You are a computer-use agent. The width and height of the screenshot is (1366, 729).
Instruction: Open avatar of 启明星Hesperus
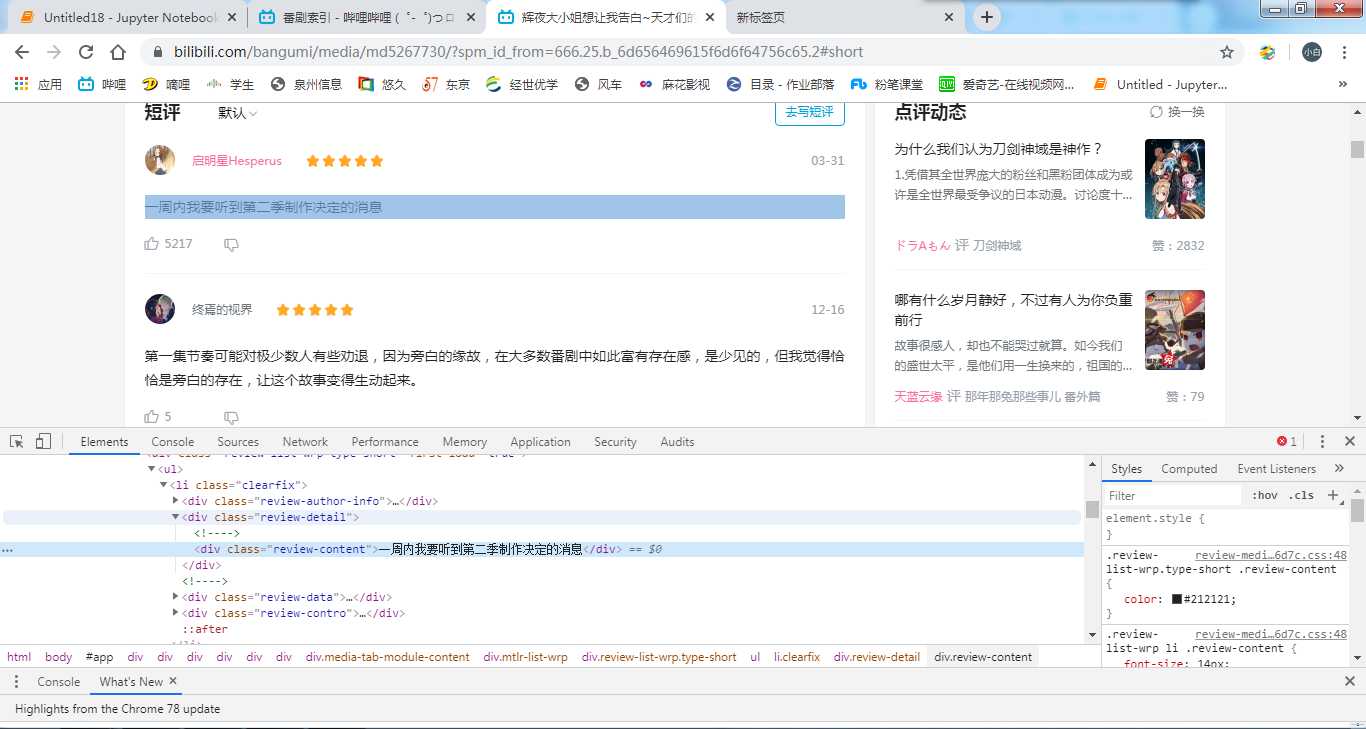(160, 160)
